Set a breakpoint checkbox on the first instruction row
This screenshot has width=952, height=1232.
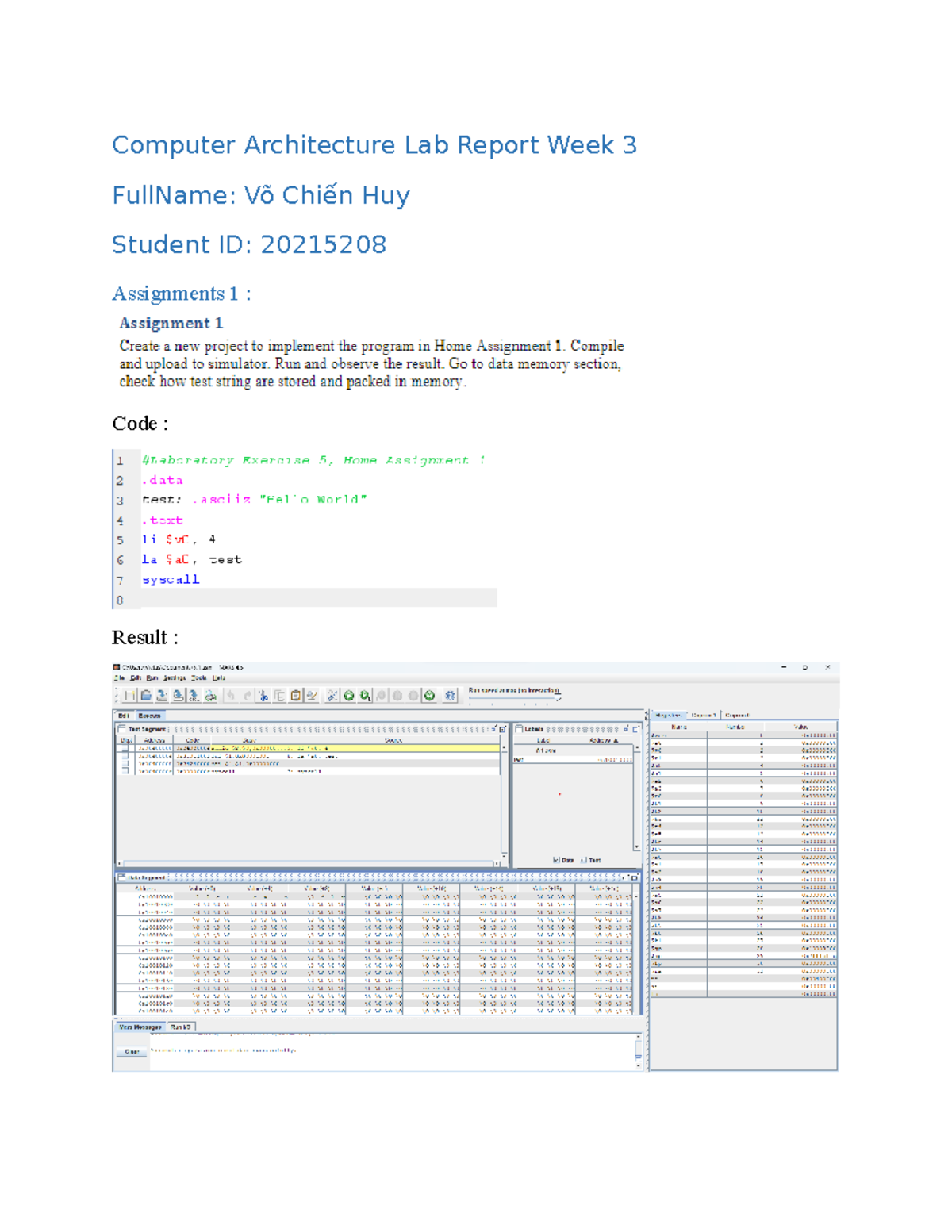pos(125,749)
